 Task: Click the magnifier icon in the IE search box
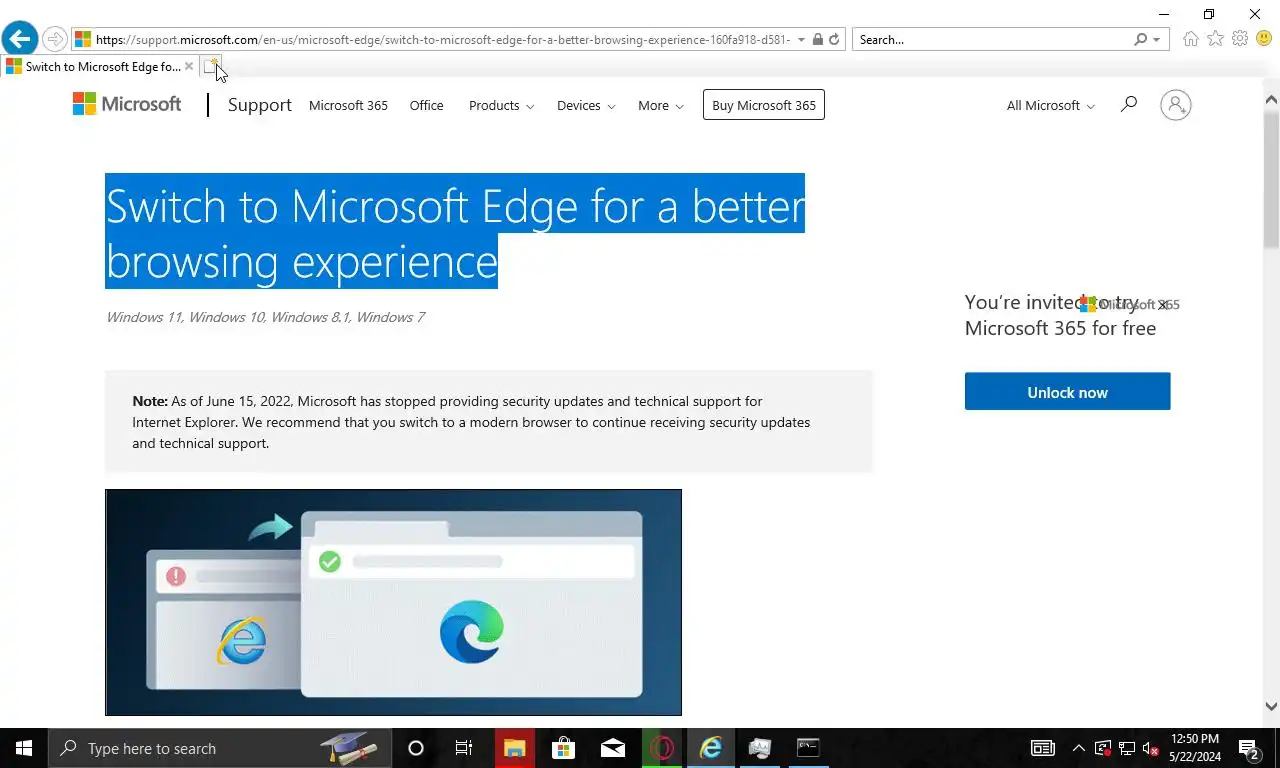pyautogui.click(x=1140, y=39)
